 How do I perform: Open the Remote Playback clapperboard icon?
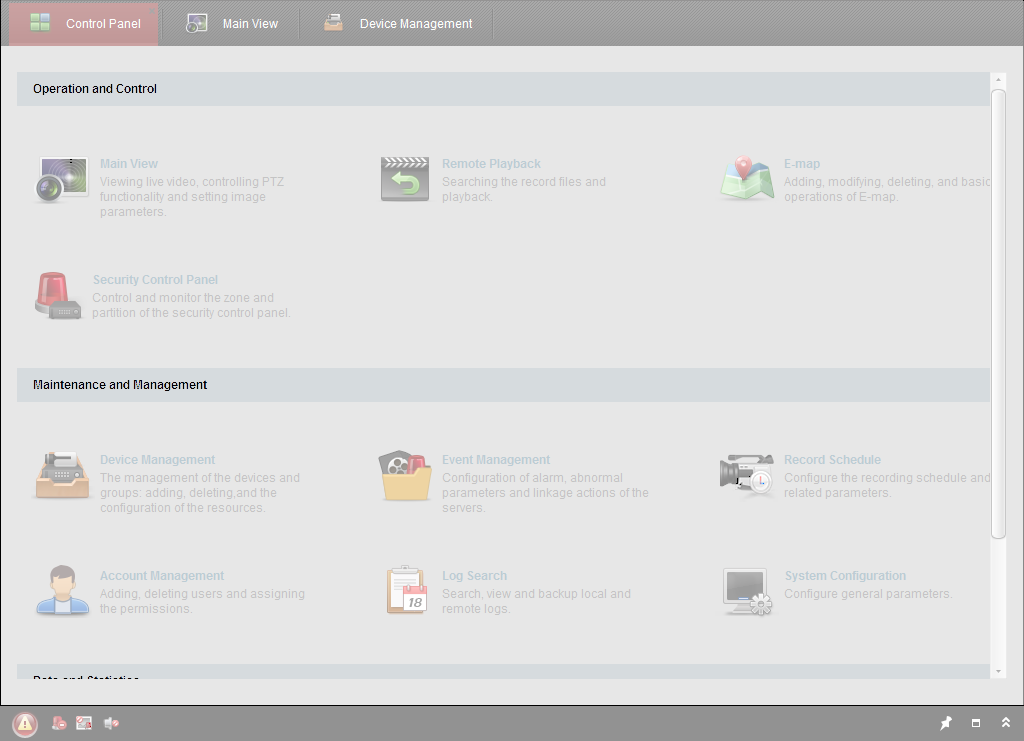pyautogui.click(x=405, y=179)
